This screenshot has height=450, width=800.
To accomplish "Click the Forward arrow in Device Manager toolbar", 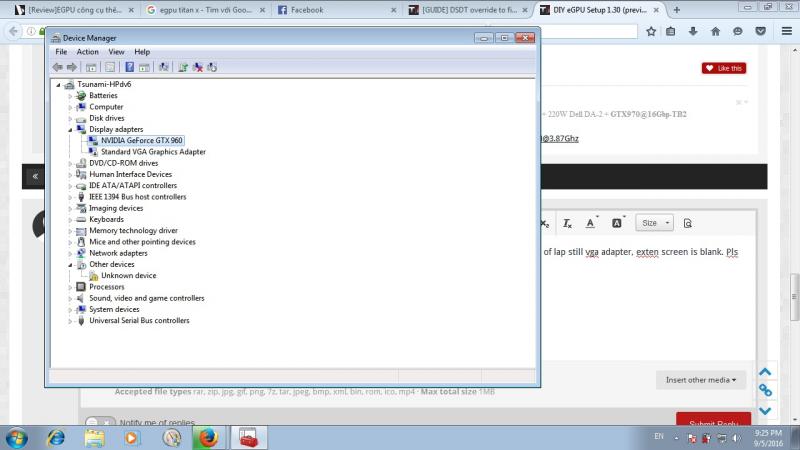I will (x=72, y=67).
